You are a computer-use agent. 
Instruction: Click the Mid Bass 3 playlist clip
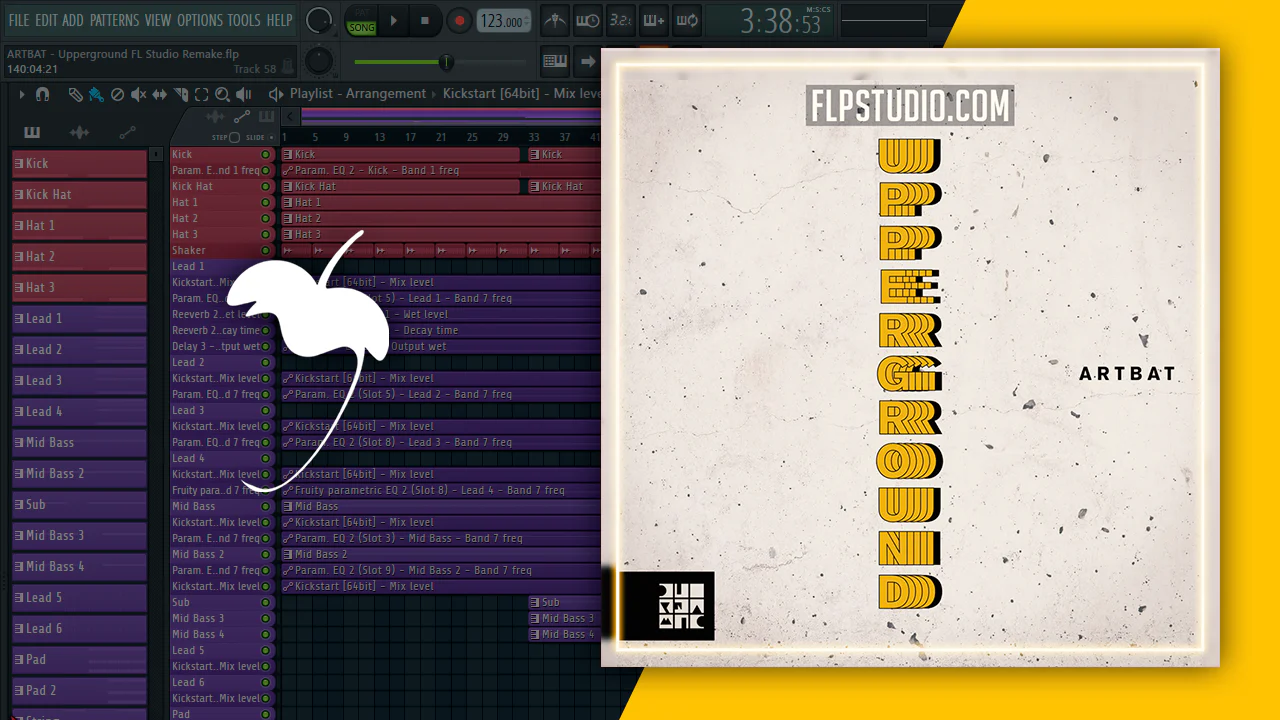click(x=564, y=618)
